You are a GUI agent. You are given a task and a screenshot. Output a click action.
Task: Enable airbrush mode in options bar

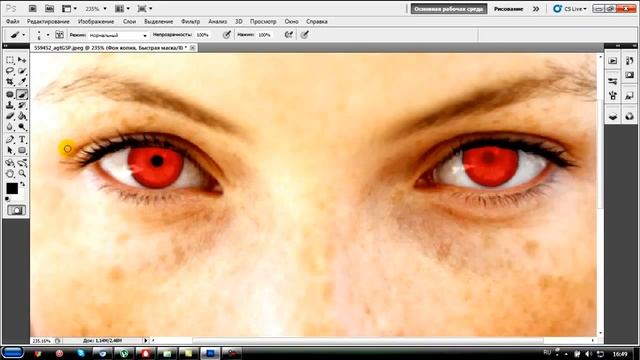click(x=289, y=35)
